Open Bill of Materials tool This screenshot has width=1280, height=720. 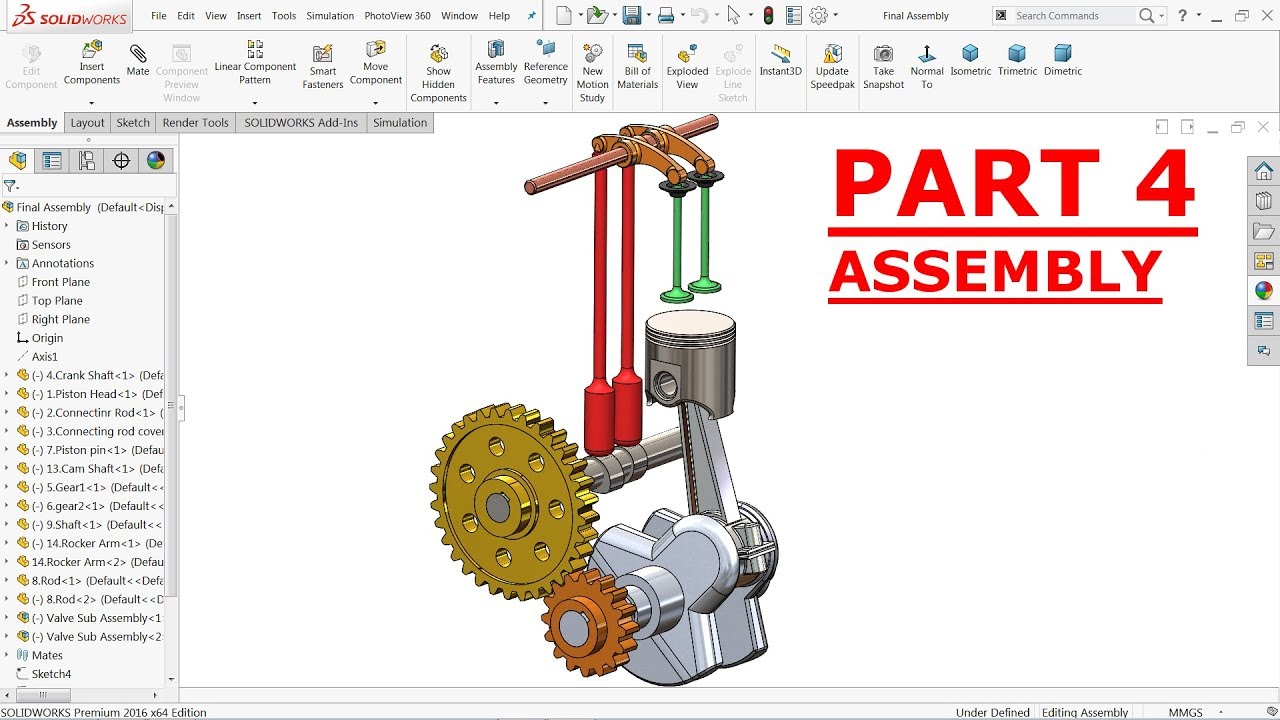(637, 66)
